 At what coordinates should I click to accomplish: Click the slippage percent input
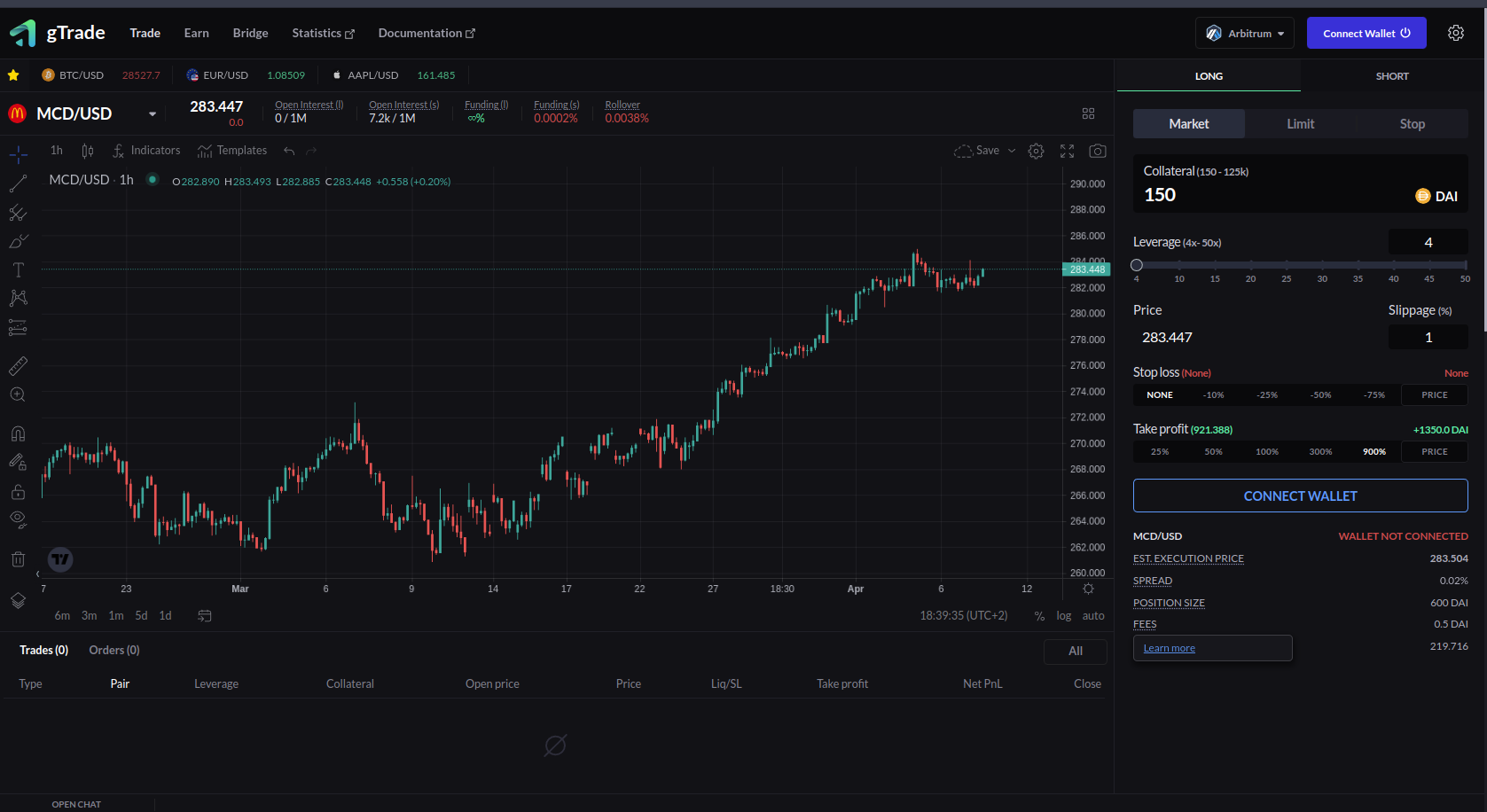tap(1428, 337)
